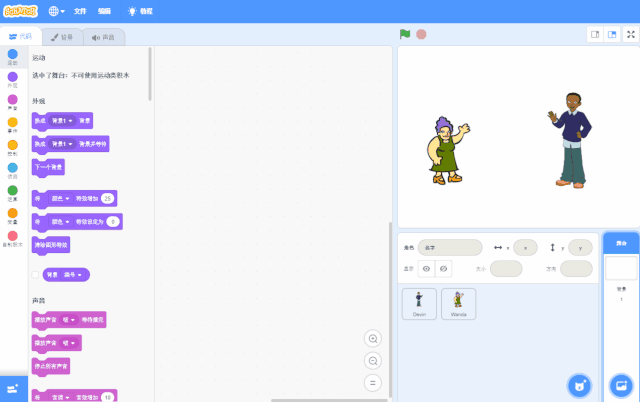Image resolution: width=640 pixels, height=402 pixels.
Task: Select the orange 控制 control category
Action: [13, 148]
